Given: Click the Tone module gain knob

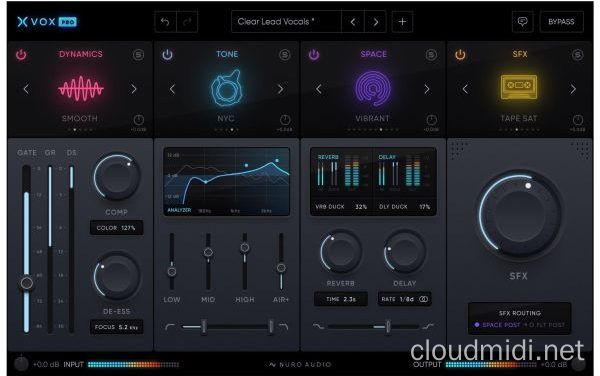Looking at the screenshot, I should coord(285,120).
